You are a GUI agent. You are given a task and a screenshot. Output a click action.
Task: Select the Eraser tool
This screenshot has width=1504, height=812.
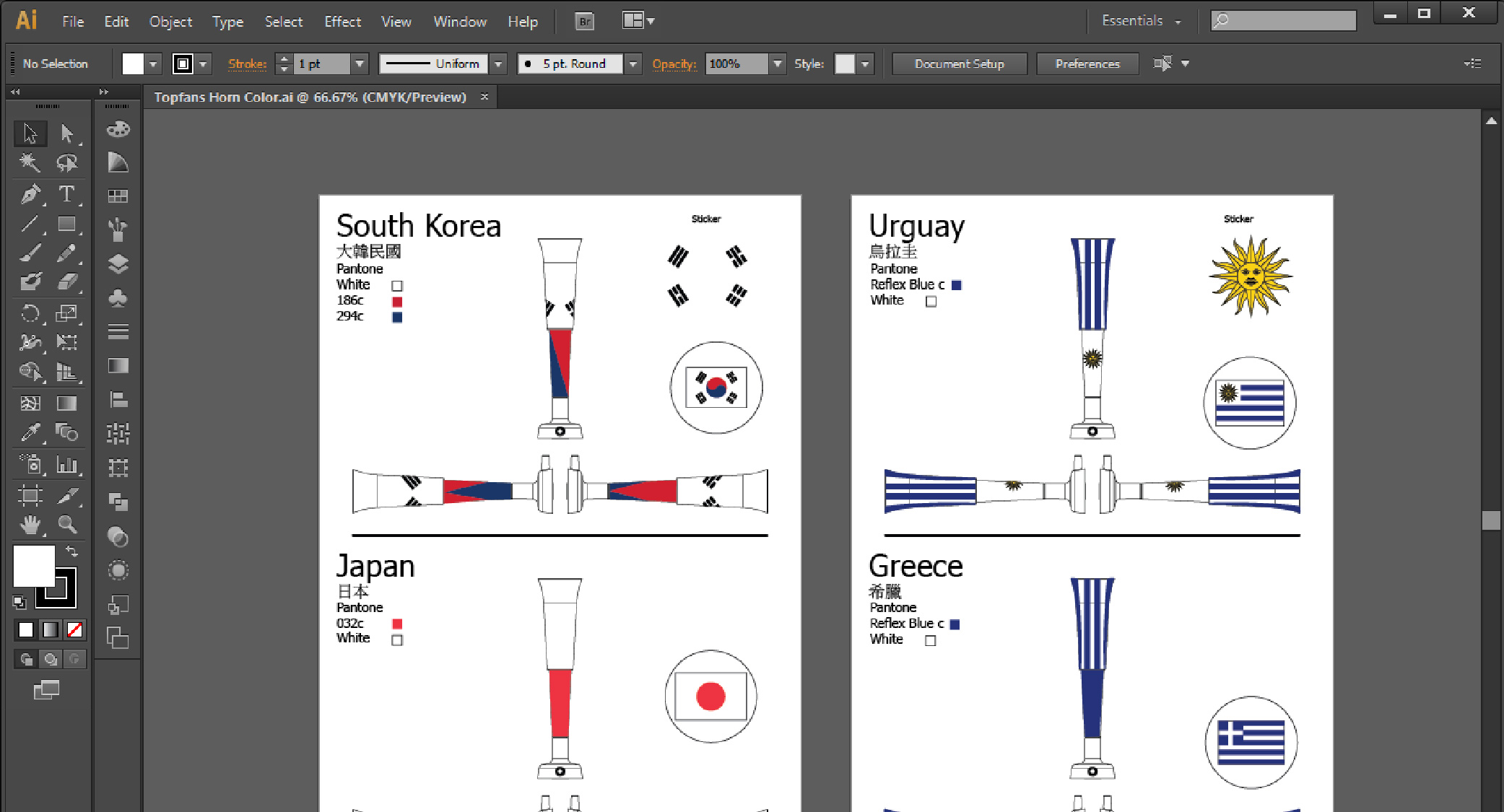tap(67, 281)
